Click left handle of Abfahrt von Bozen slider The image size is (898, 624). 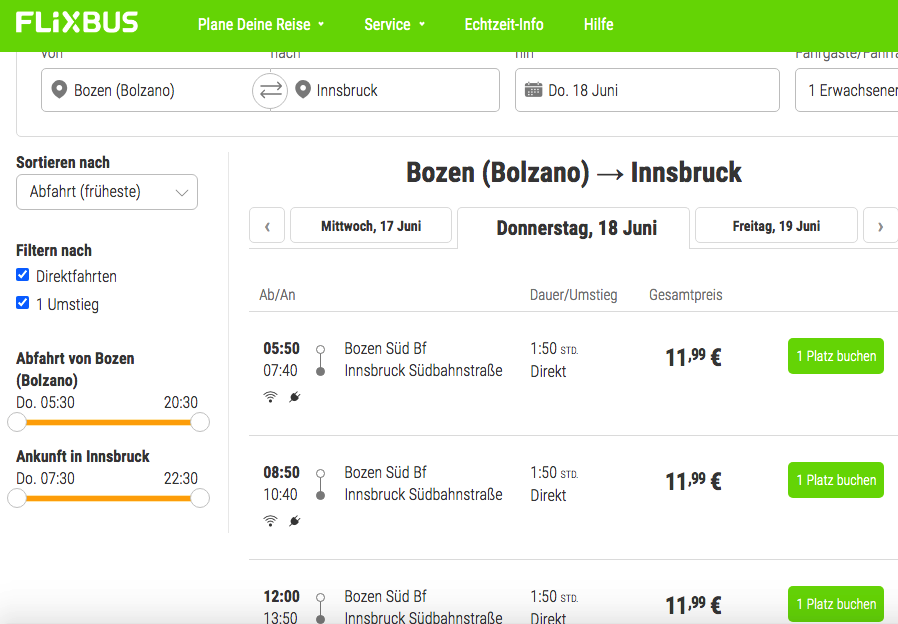coord(17,422)
